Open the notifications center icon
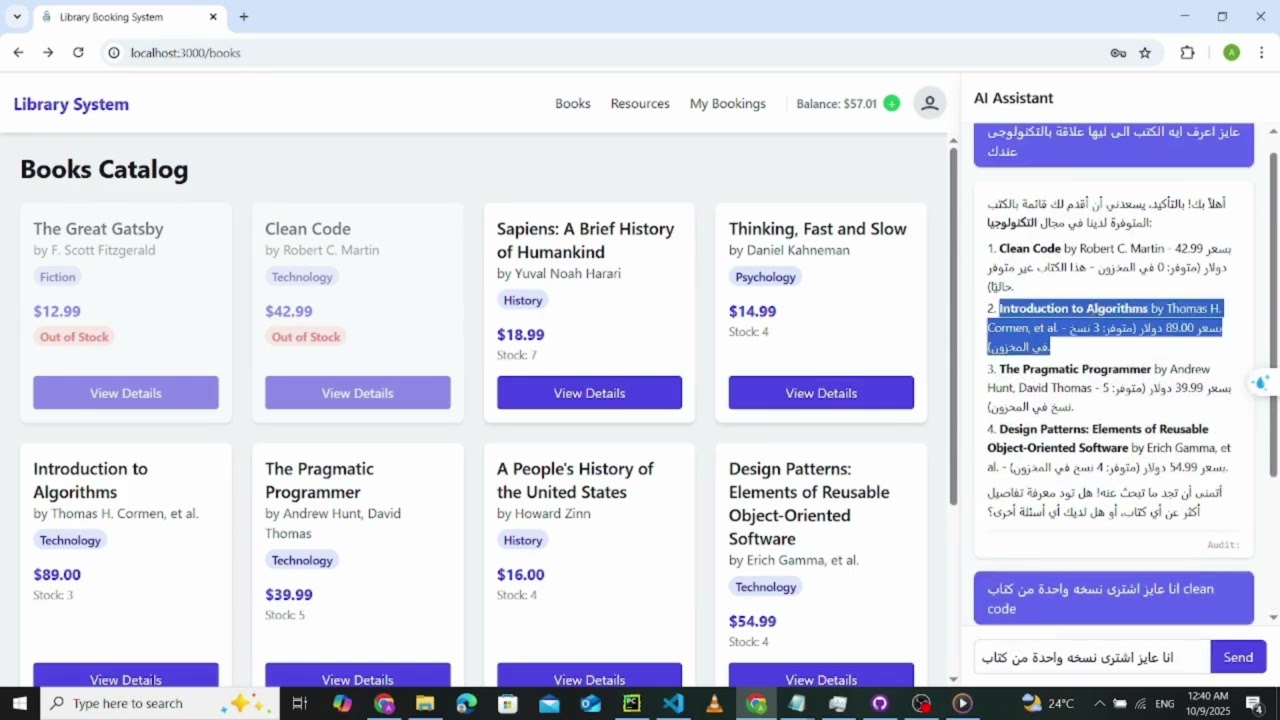This screenshot has width=1280, height=720. pyautogui.click(x=1253, y=703)
